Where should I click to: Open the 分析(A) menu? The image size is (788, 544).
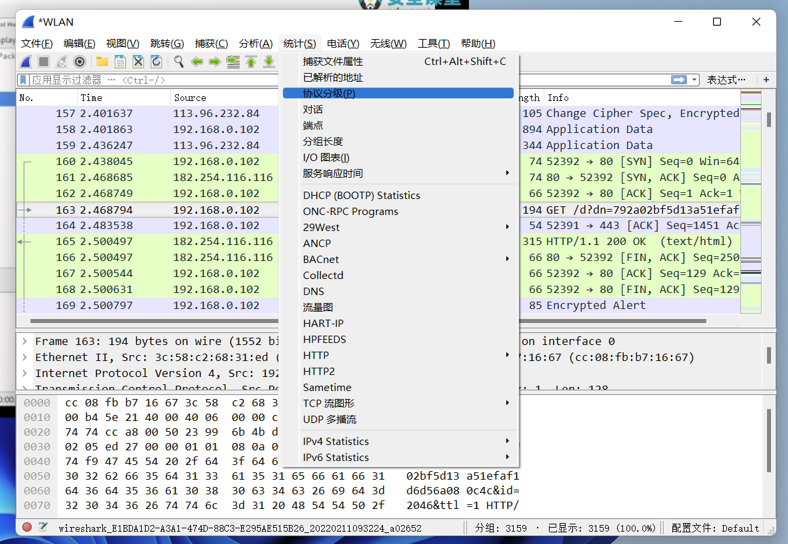(256, 44)
